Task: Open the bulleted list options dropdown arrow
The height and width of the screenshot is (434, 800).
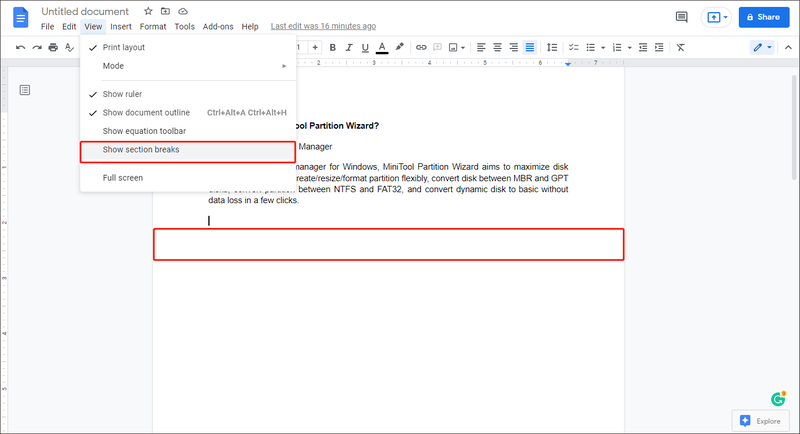Action: [603, 47]
